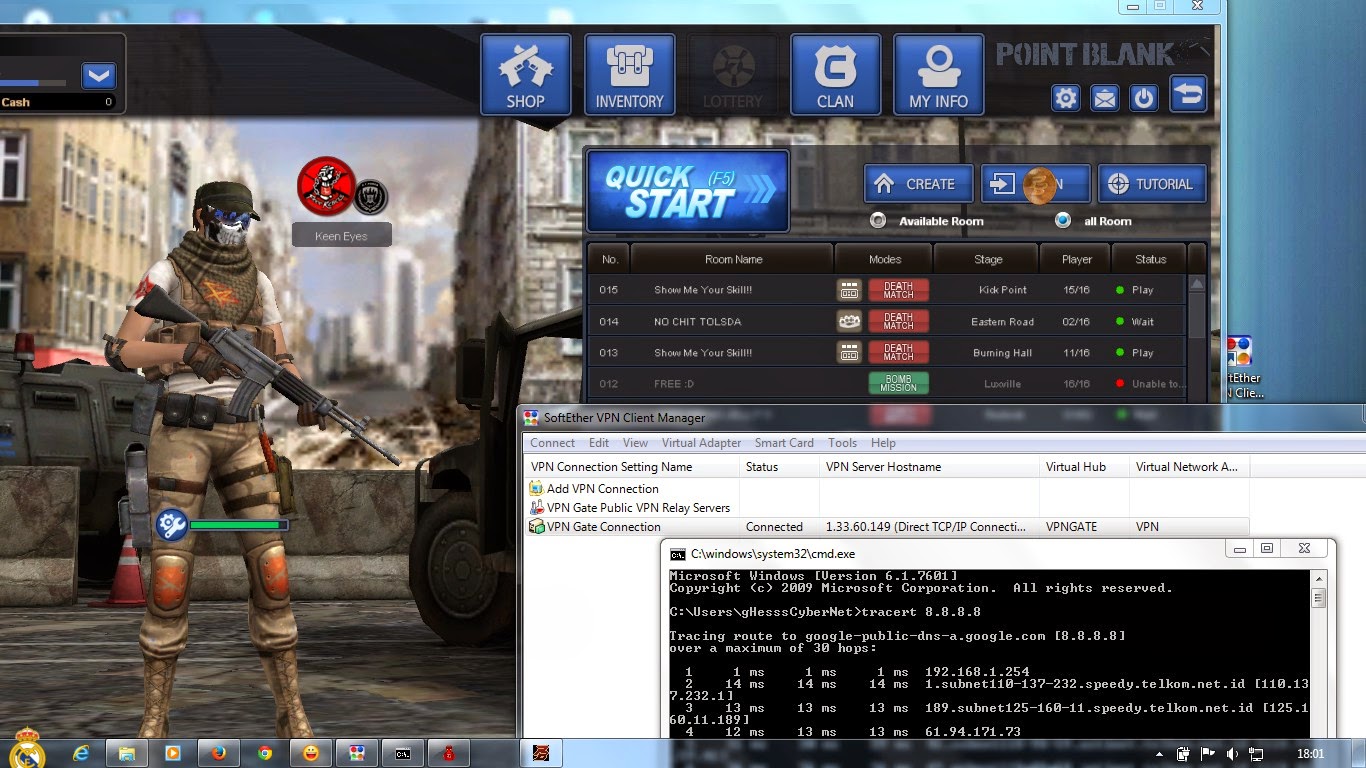Sort room list by Stage header
Viewport: 1366px width, 768px height.
[x=988, y=259]
